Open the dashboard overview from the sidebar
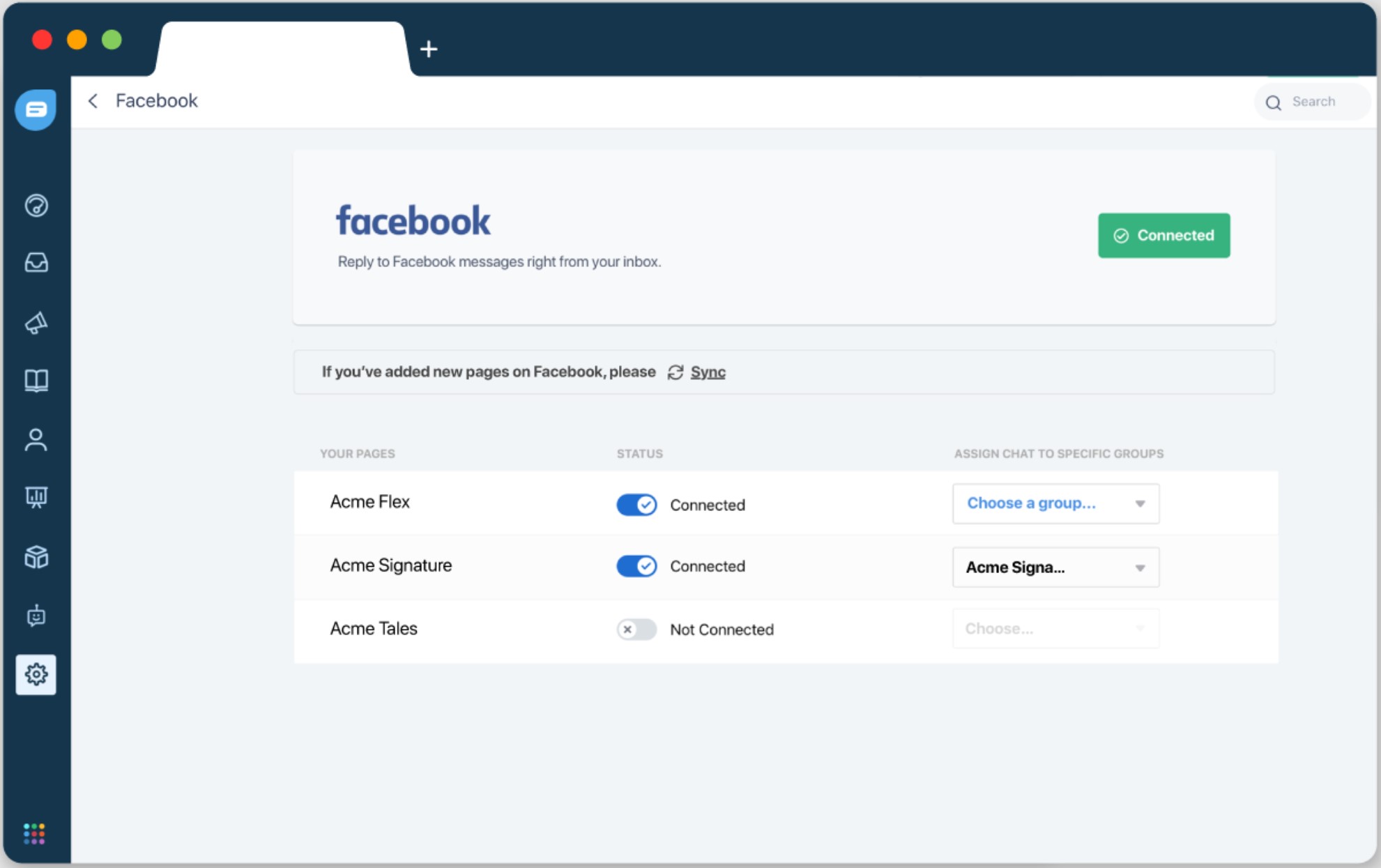This screenshot has height=868, width=1381. (x=36, y=206)
